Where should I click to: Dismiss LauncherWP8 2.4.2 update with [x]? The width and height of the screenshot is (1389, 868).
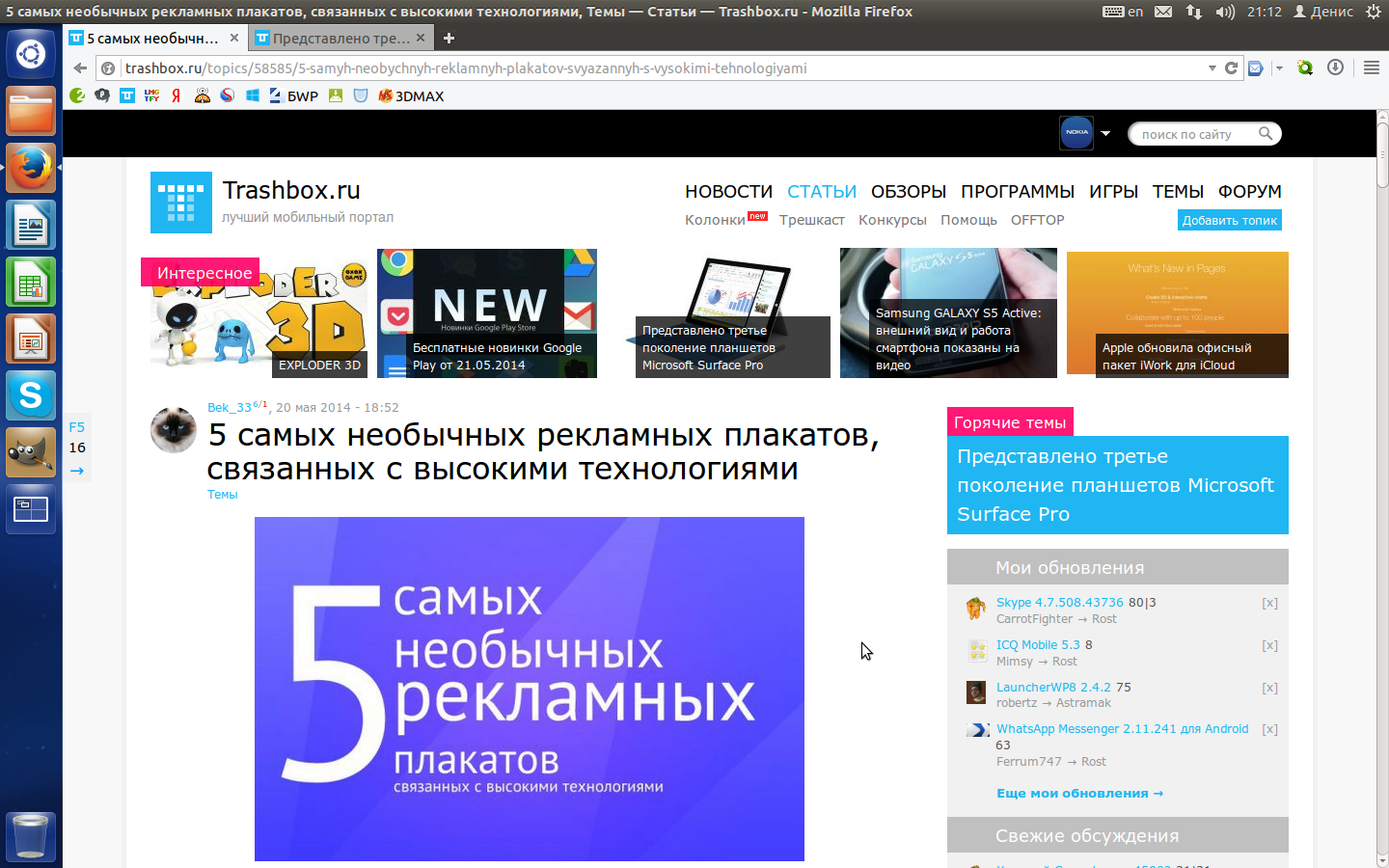(1269, 688)
